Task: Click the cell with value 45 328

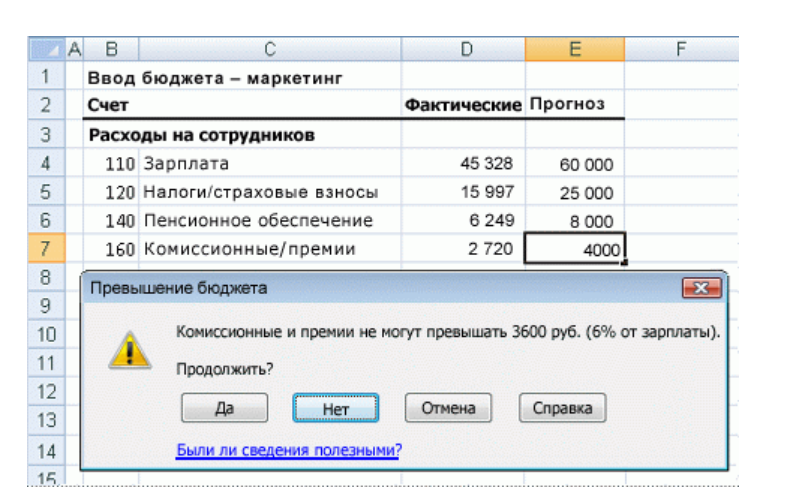Action: coord(463,164)
